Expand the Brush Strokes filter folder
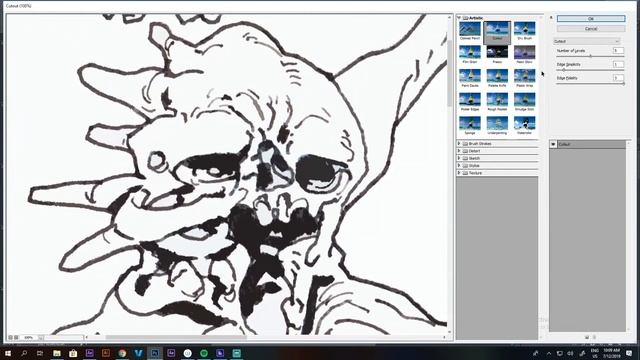Screen dimensions: 640x360 pyautogui.click(x=459, y=144)
